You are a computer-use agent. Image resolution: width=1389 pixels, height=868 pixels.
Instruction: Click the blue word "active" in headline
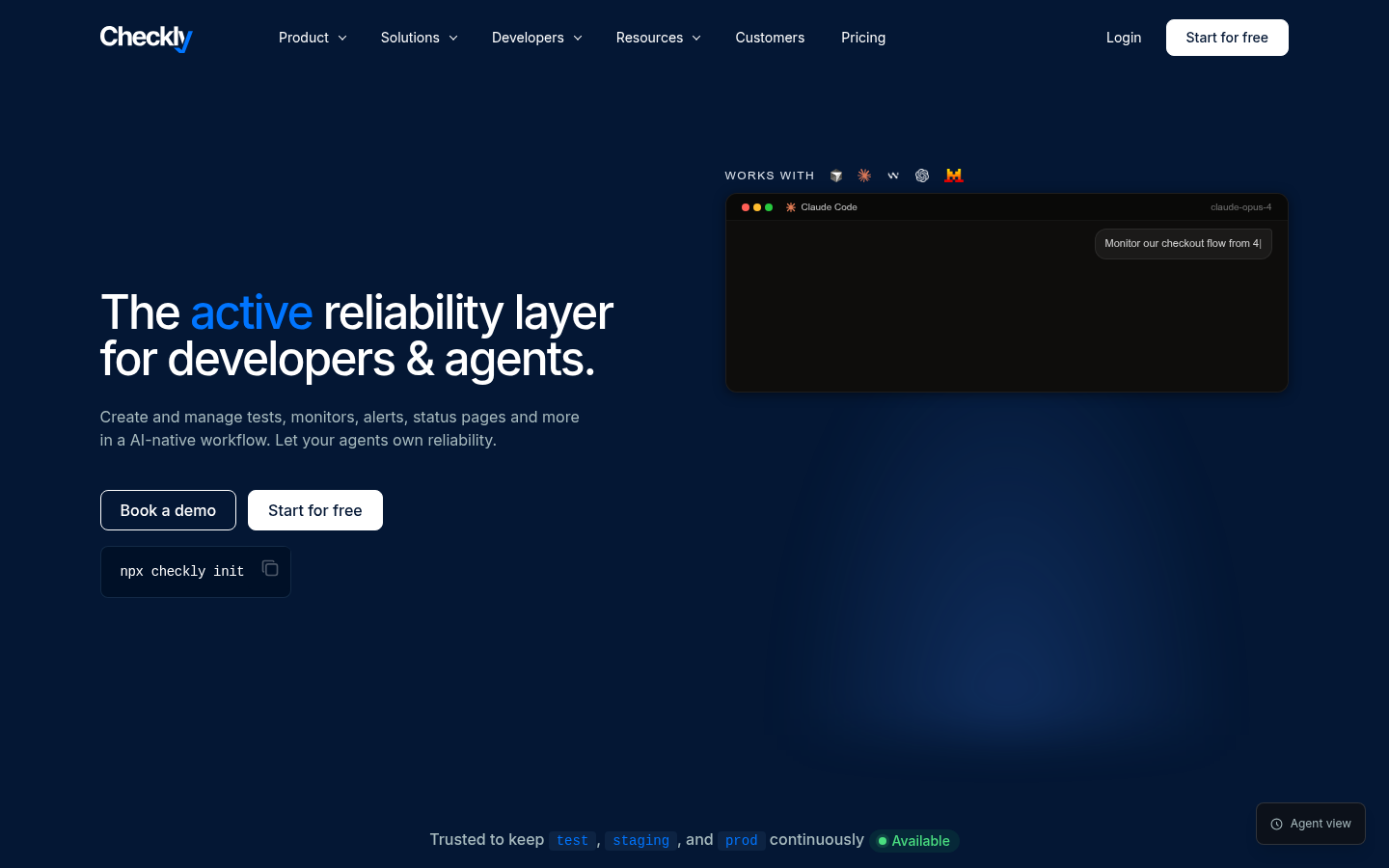tap(252, 312)
